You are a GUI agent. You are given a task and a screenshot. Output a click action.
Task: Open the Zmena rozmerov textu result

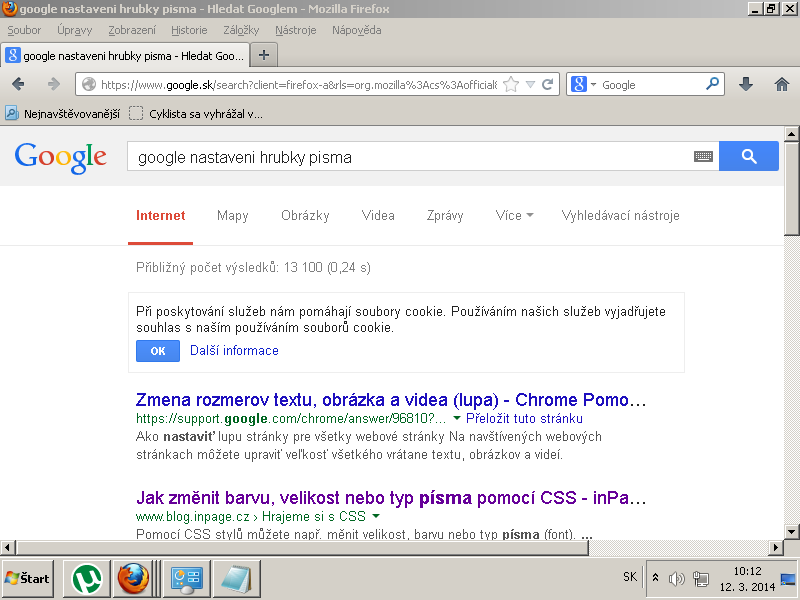[391, 399]
